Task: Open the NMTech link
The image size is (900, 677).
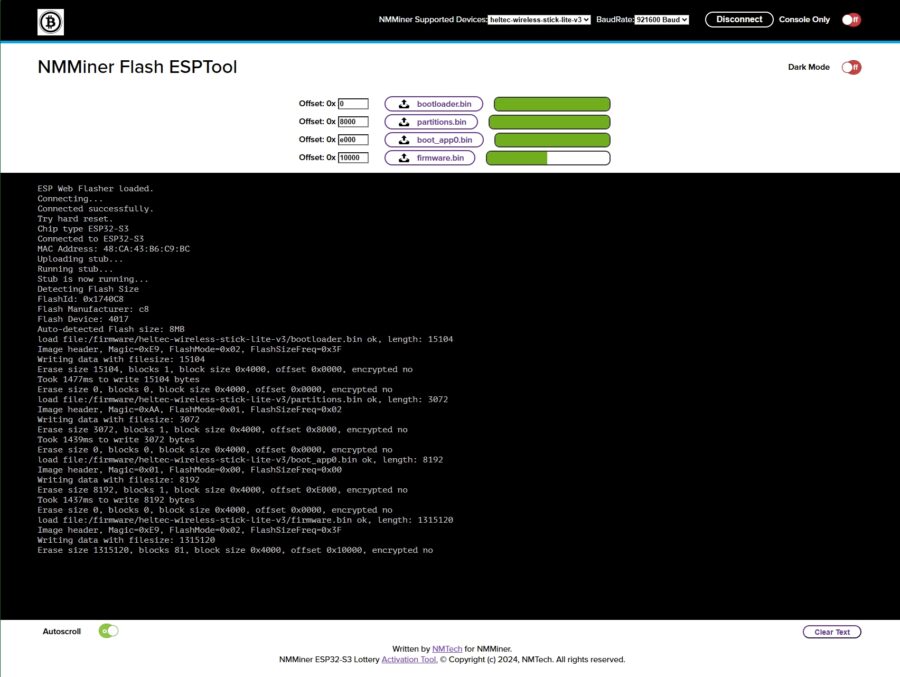Action: [x=445, y=649]
